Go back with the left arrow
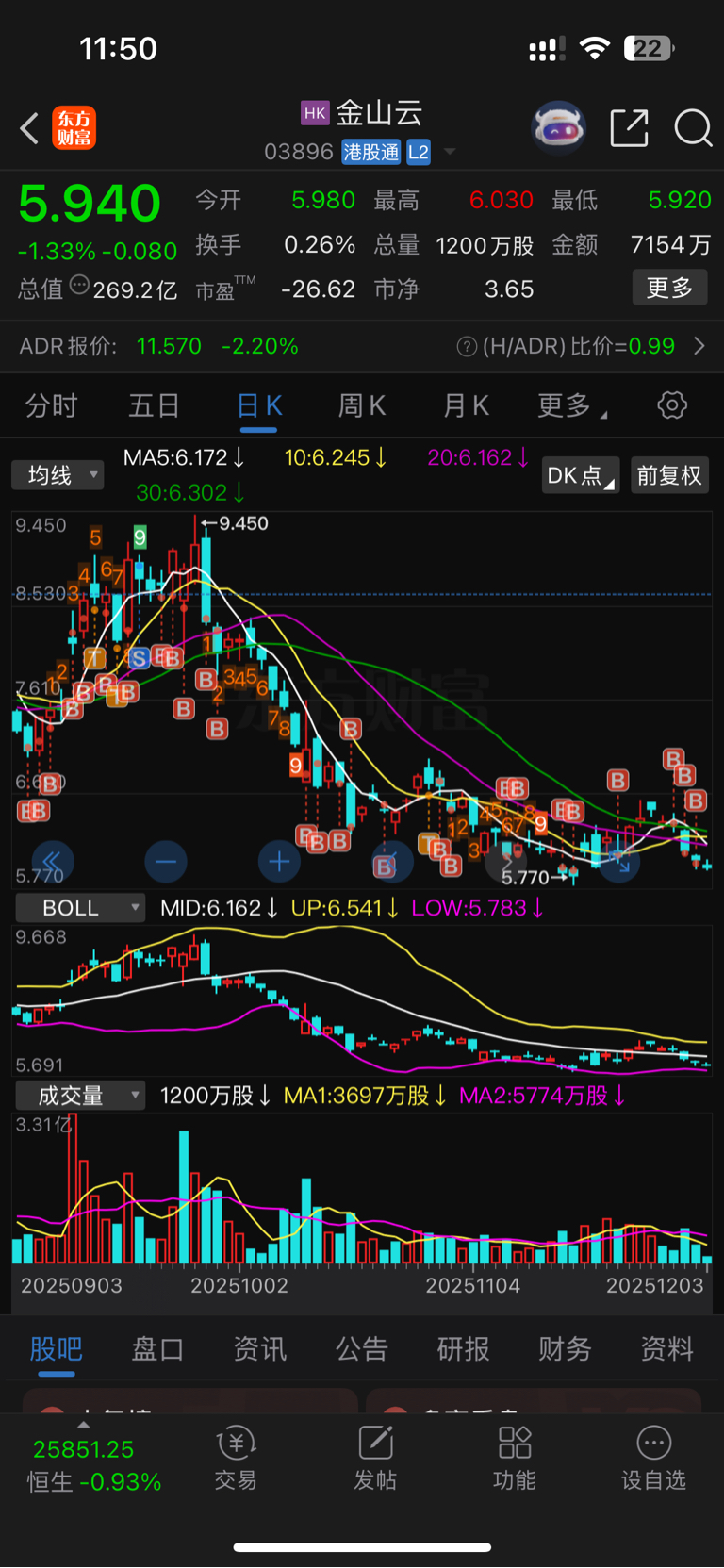Screen dimensions: 724x1568 coord(29,128)
